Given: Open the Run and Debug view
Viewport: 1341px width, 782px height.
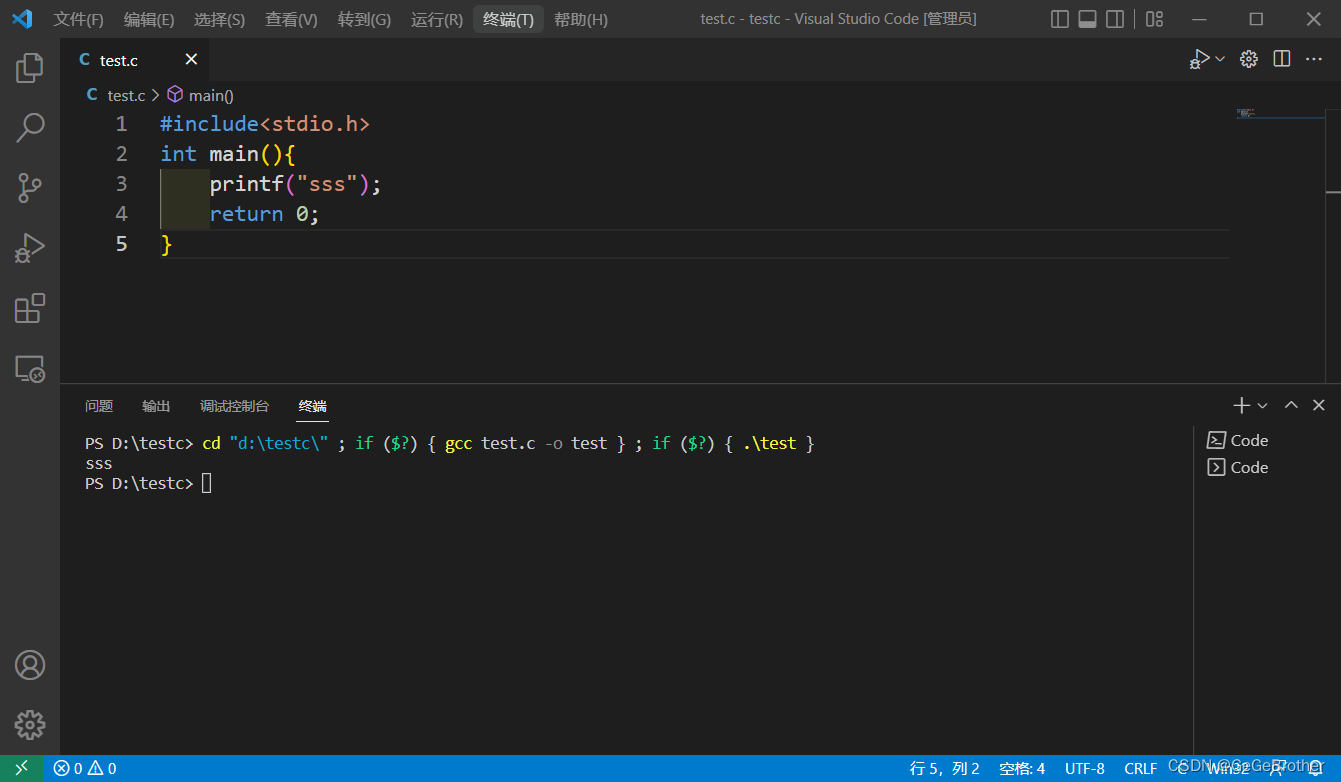Looking at the screenshot, I should (x=30, y=247).
